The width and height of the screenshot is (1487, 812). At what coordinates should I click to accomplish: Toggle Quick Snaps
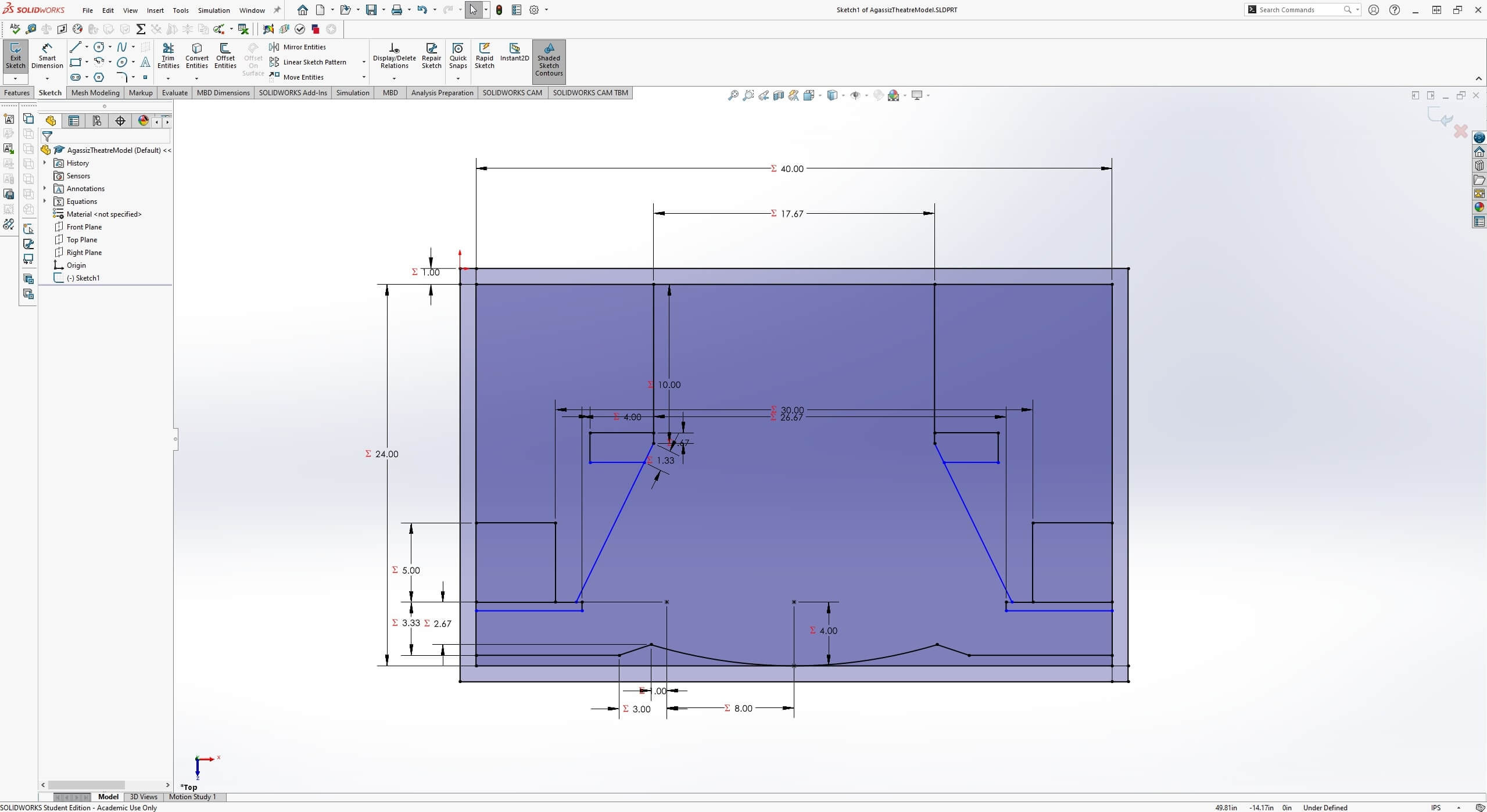point(458,56)
